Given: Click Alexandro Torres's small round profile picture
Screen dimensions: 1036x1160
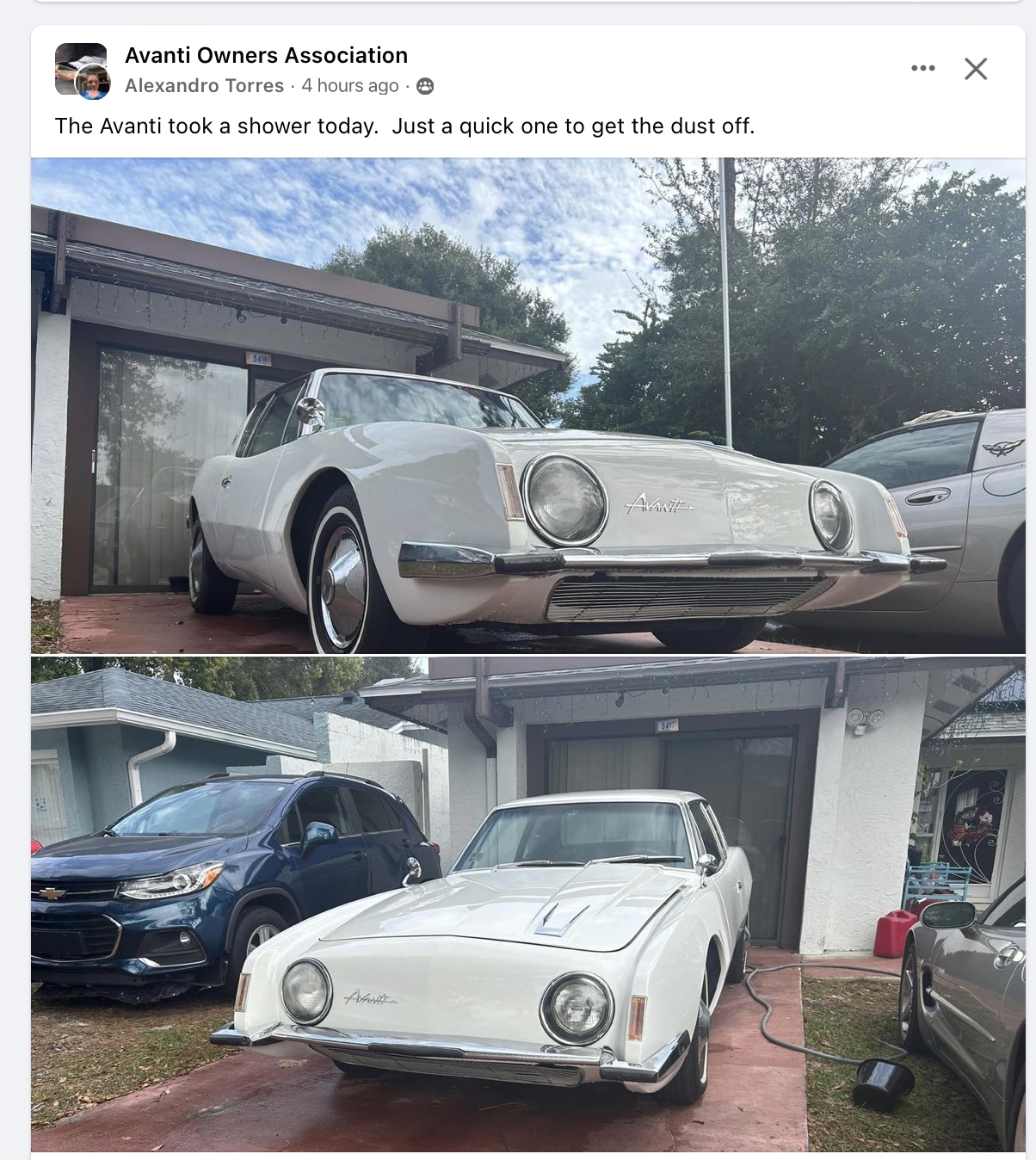Looking at the screenshot, I should [x=93, y=83].
